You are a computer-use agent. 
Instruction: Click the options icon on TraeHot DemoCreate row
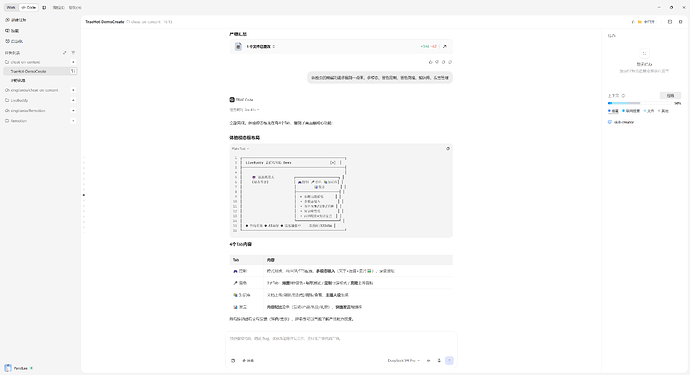pyautogui.click(x=73, y=71)
